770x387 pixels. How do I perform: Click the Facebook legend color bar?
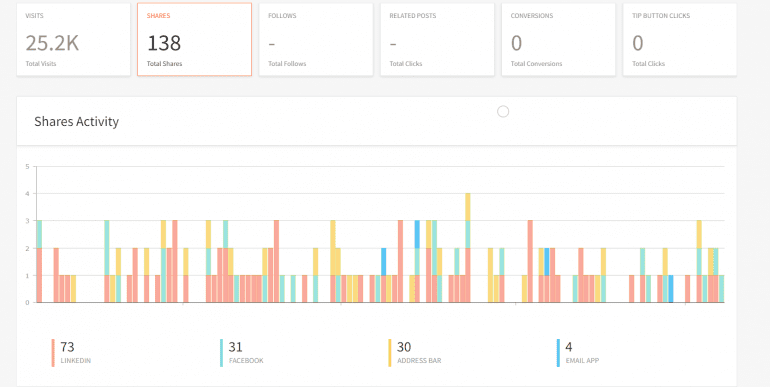click(221, 353)
